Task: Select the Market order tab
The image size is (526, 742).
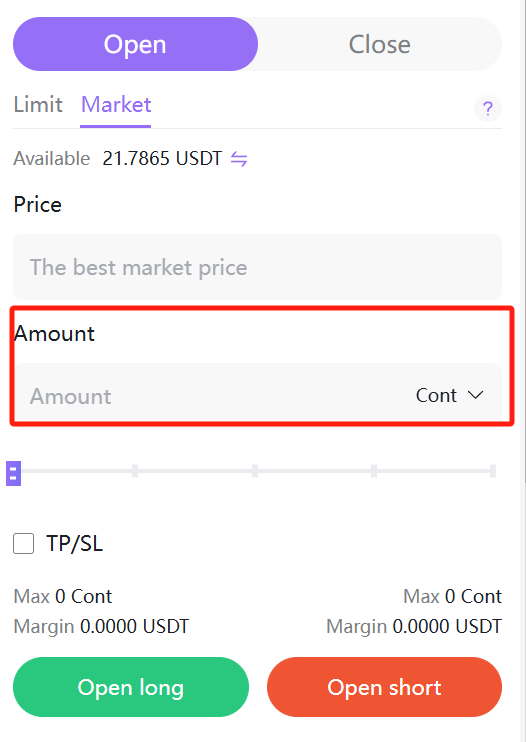Action: tap(116, 105)
